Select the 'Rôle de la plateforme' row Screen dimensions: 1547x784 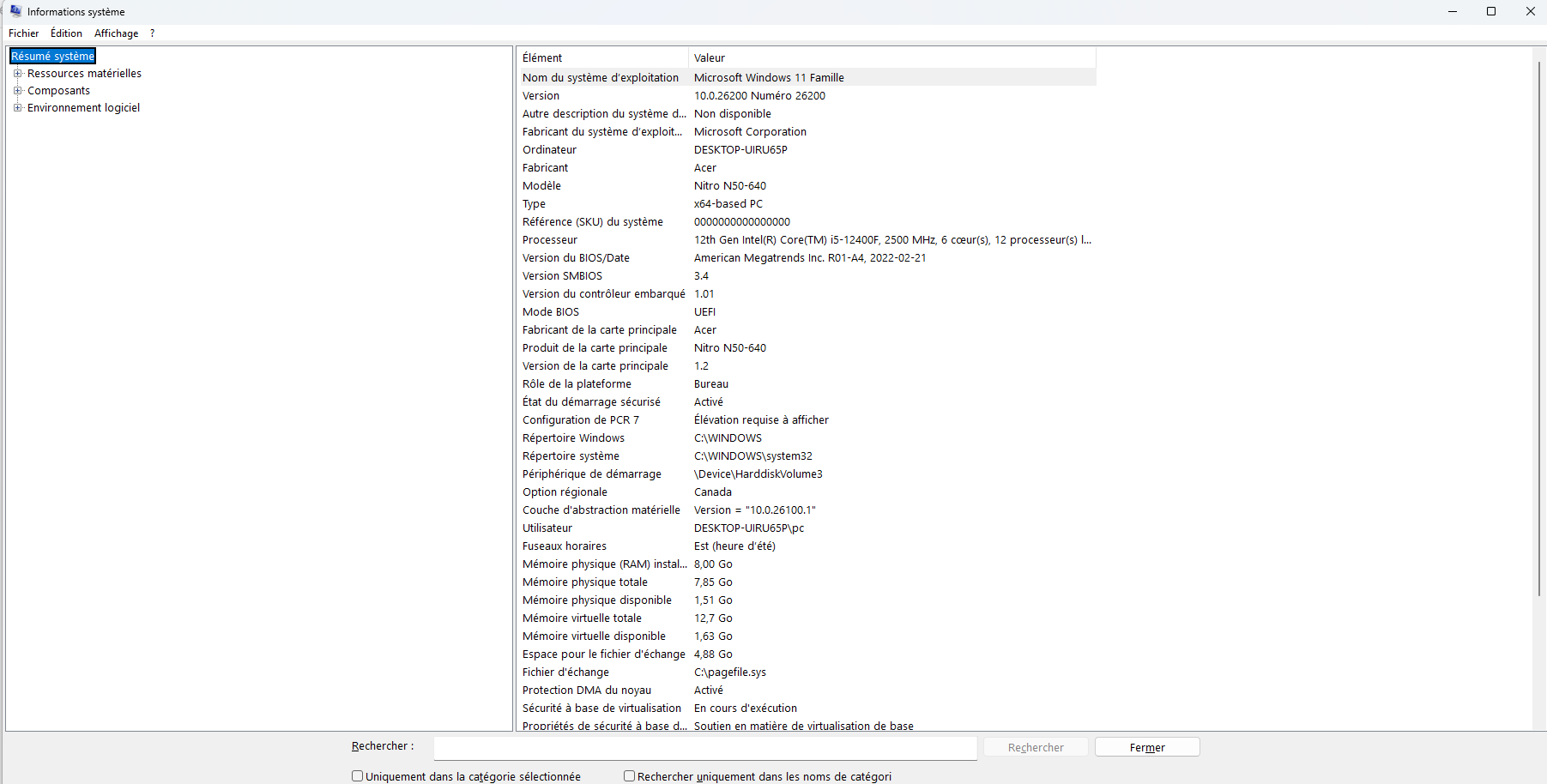pyautogui.click(x=807, y=384)
